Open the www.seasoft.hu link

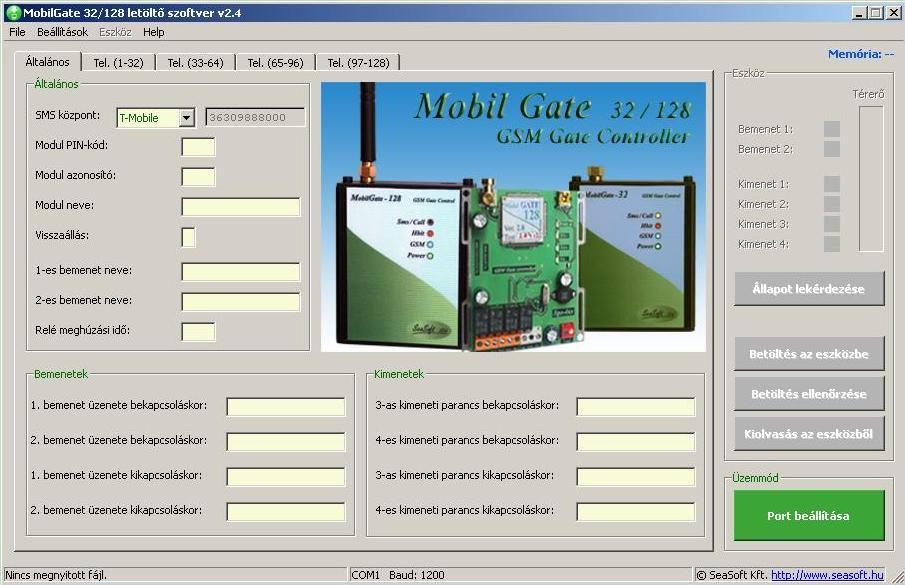click(x=827, y=575)
